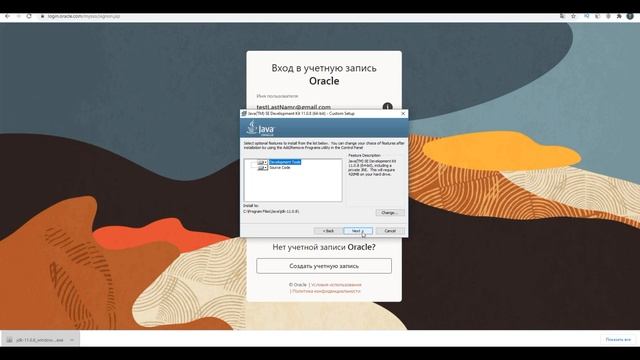
Task: Click Создать учетную запись button
Action: pyautogui.click(x=324, y=266)
